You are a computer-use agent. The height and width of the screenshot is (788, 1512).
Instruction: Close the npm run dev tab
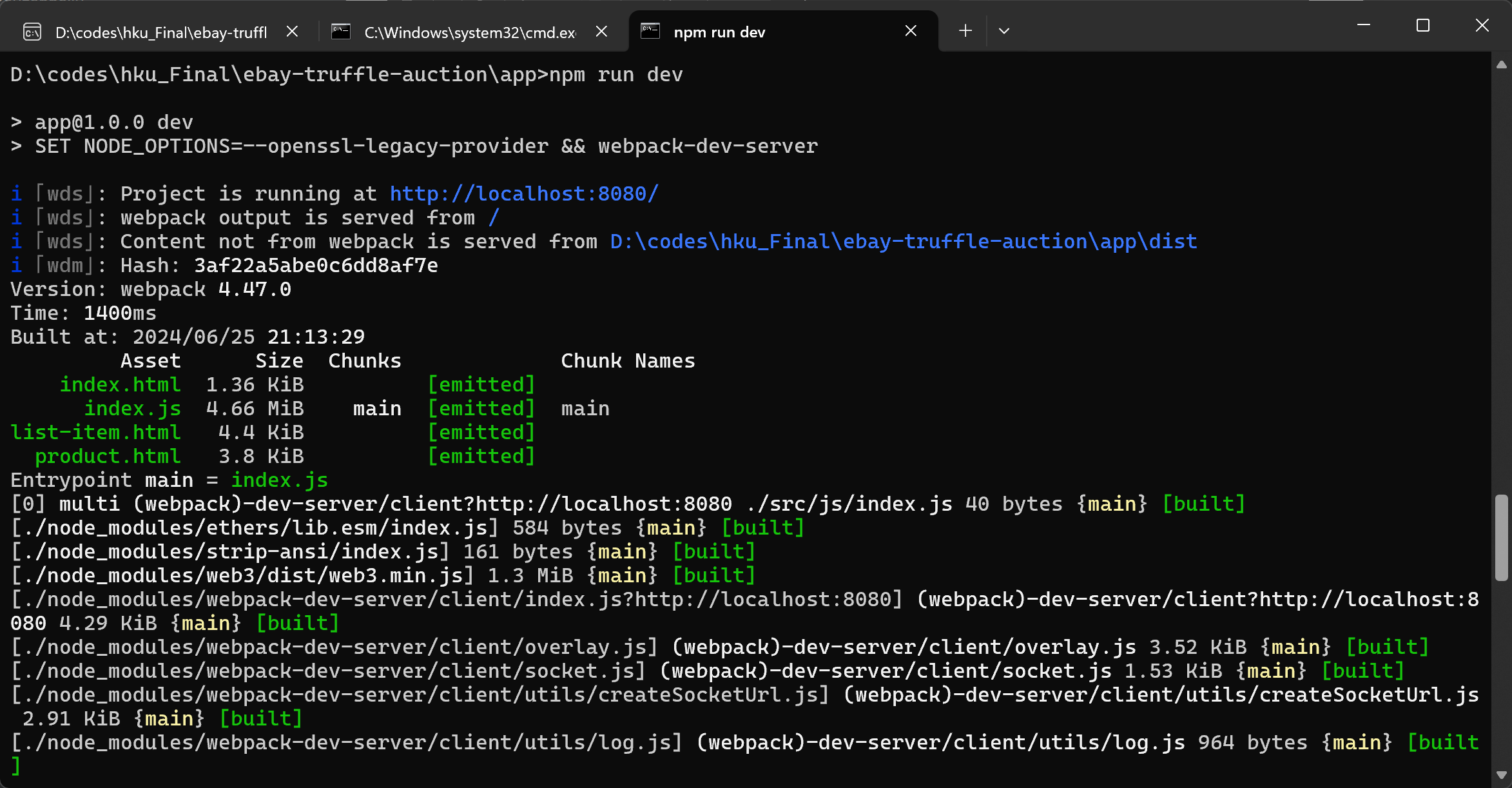(910, 31)
